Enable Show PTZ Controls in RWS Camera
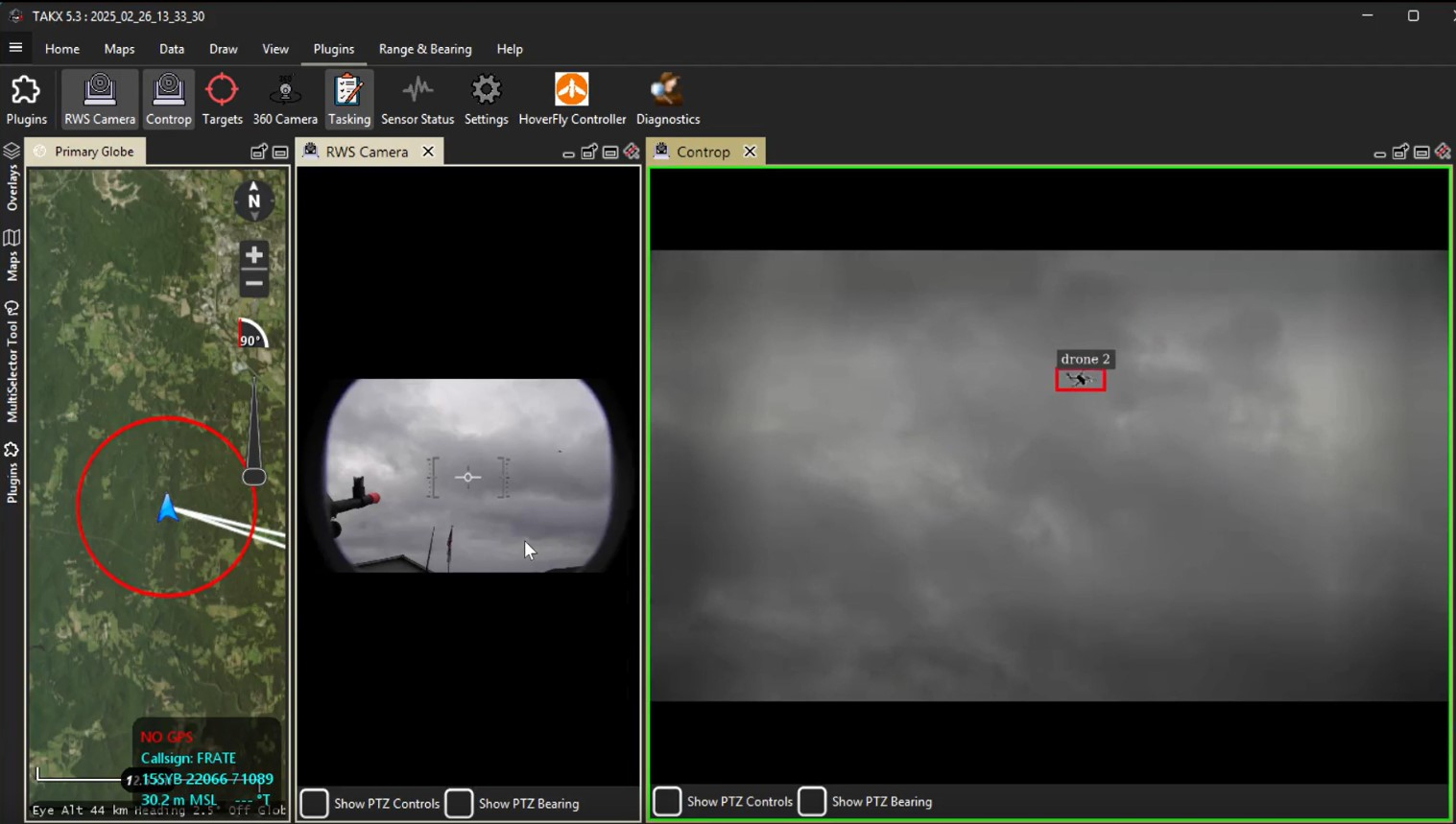 (315, 803)
